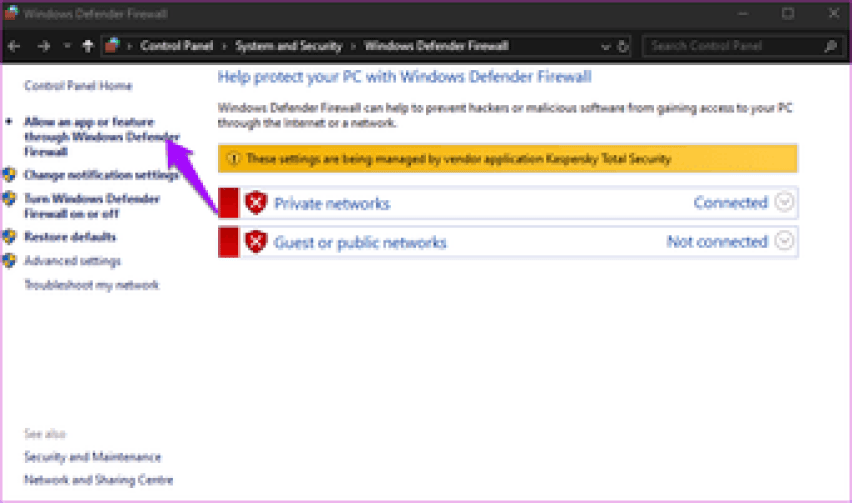Click the yellow Kaspersky managed settings banner

click(x=508, y=158)
